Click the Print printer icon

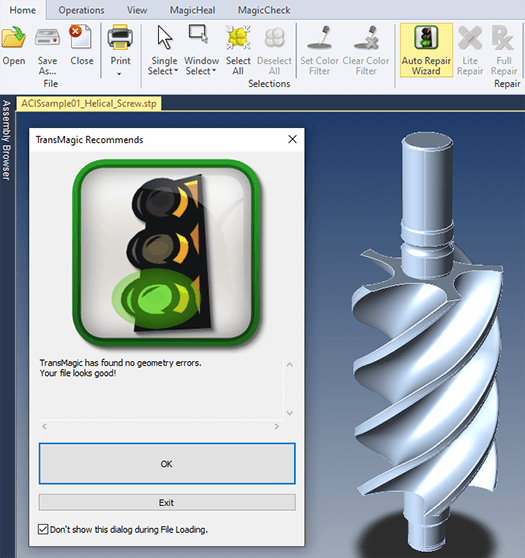tap(120, 37)
